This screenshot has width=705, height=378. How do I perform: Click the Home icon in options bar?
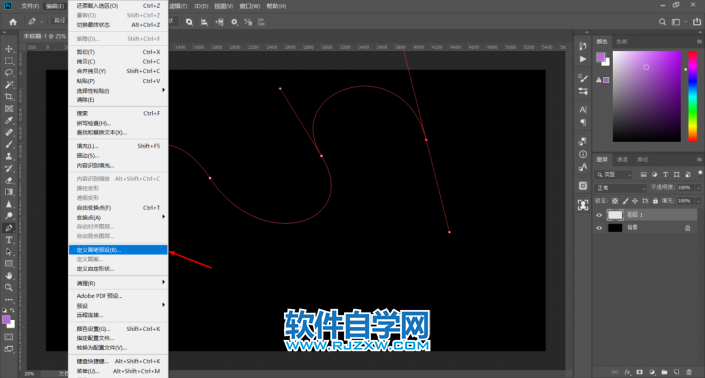click(x=13, y=22)
